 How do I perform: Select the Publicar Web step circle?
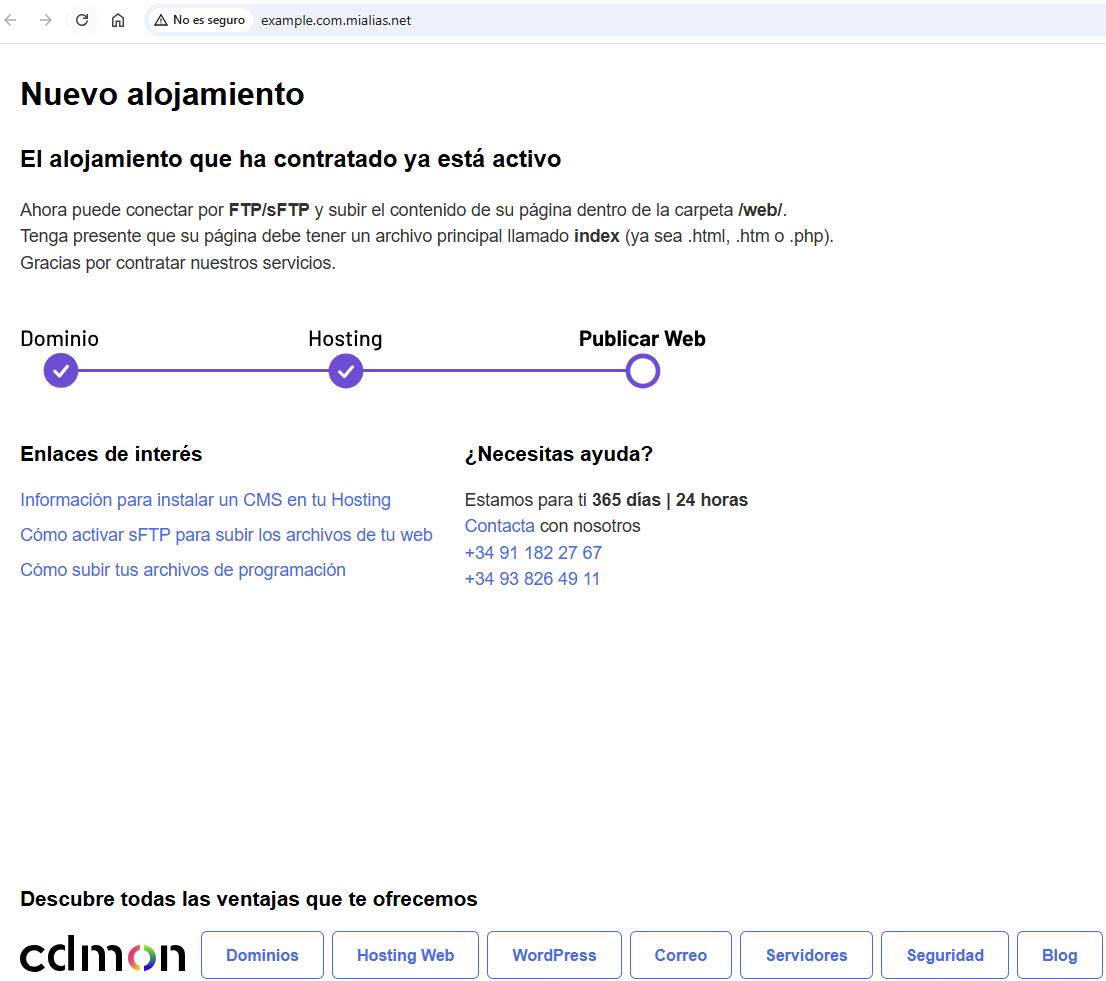point(642,371)
